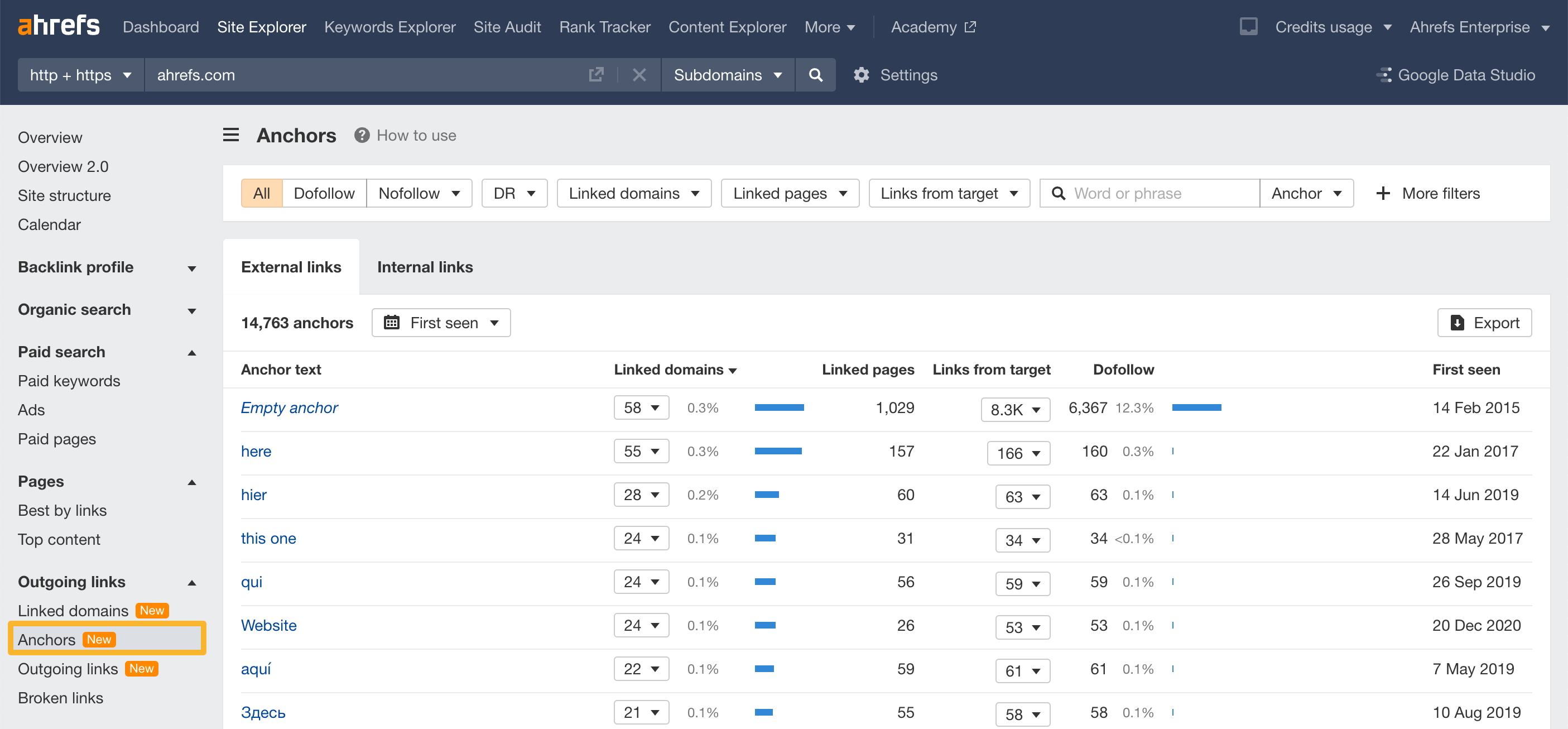Expand 28 linked domains for 'hier'
This screenshot has height=729, width=1568.
tap(641, 495)
